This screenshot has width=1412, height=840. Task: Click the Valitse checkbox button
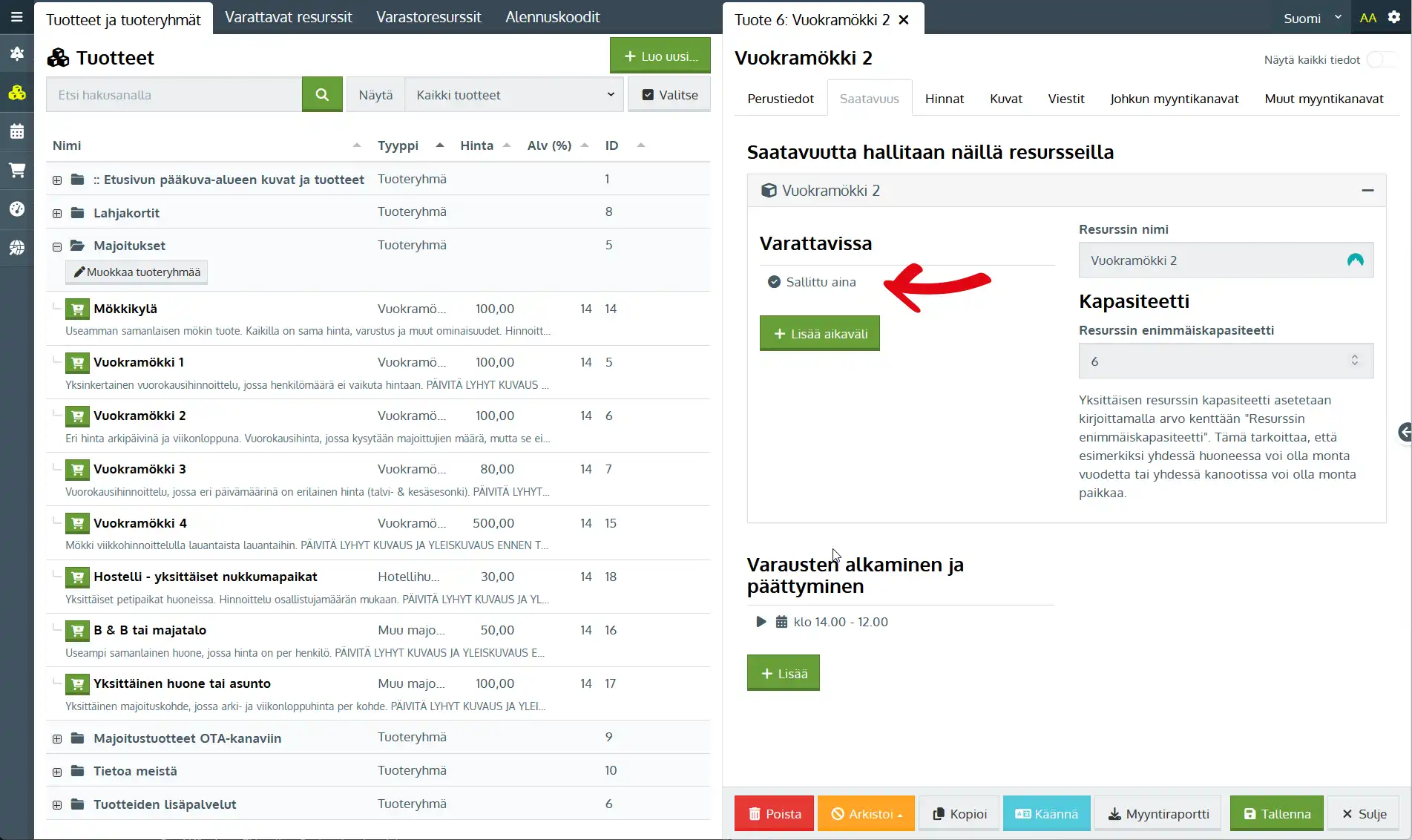(x=669, y=95)
